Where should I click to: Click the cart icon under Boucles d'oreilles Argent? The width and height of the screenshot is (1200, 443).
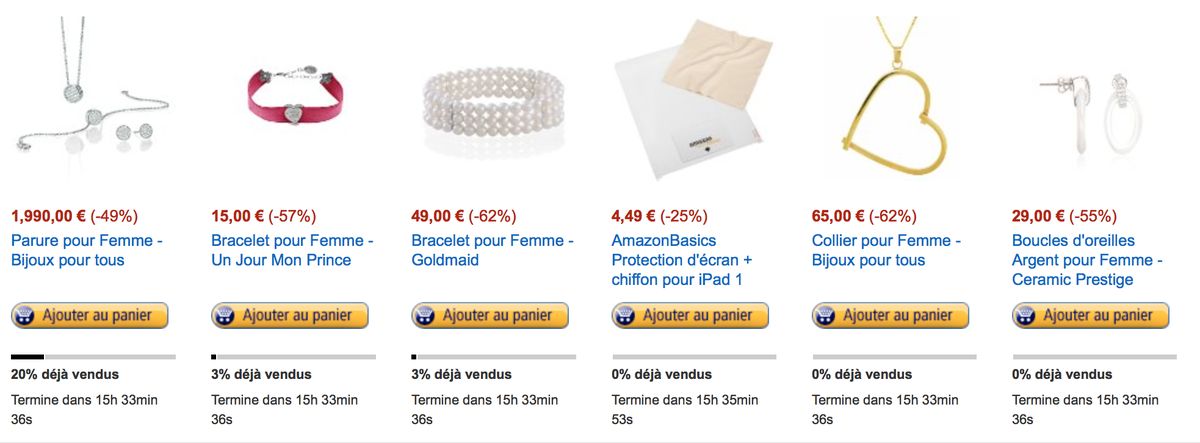click(1026, 316)
